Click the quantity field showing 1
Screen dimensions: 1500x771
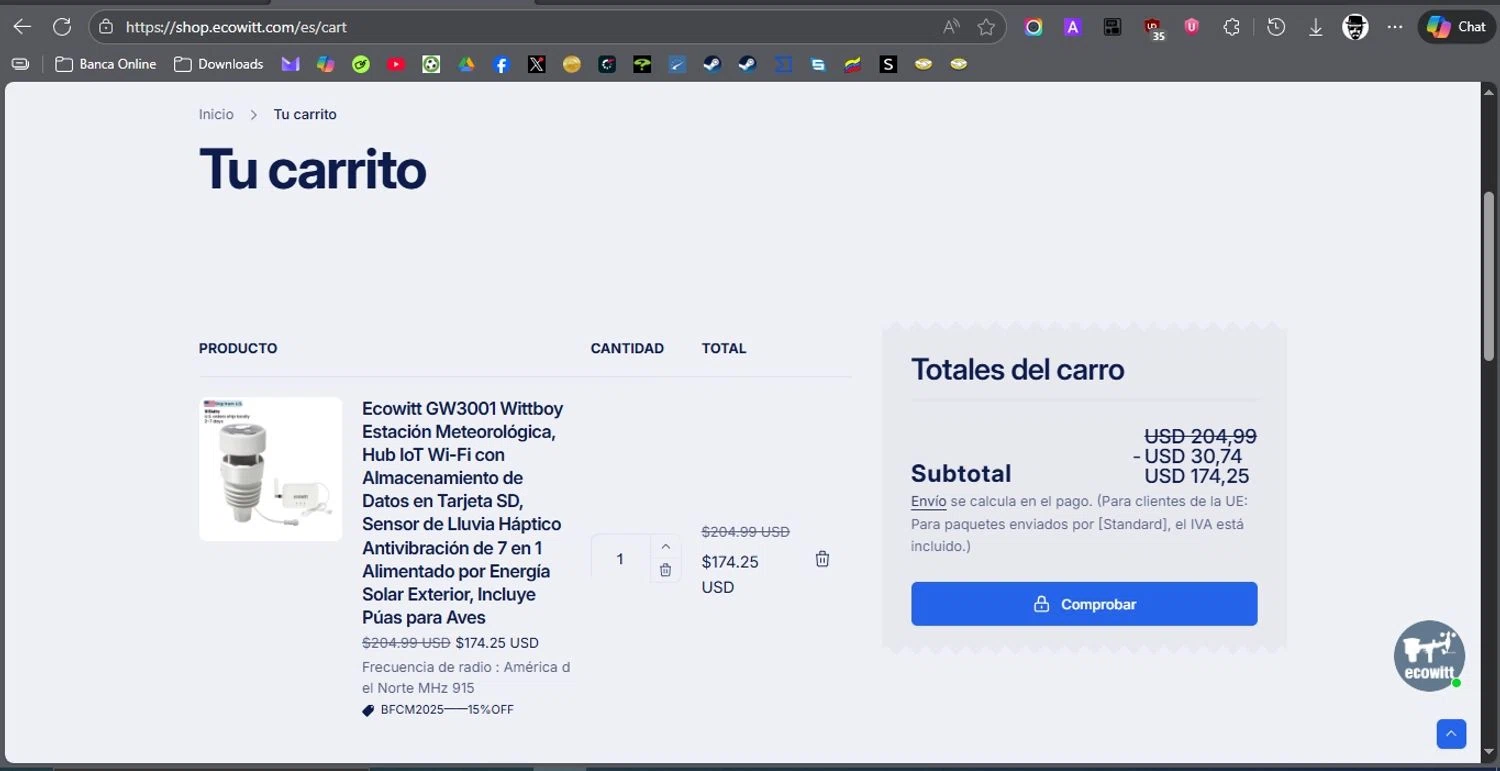(620, 559)
